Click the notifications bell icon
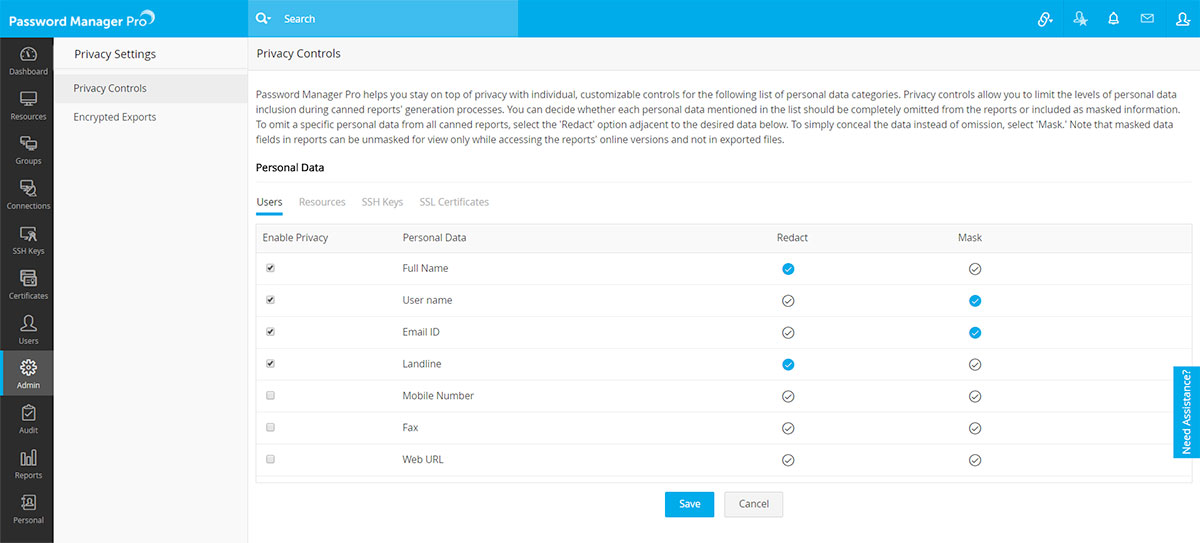Viewport: 1200px width, 543px height. click(x=1113, y=18)
